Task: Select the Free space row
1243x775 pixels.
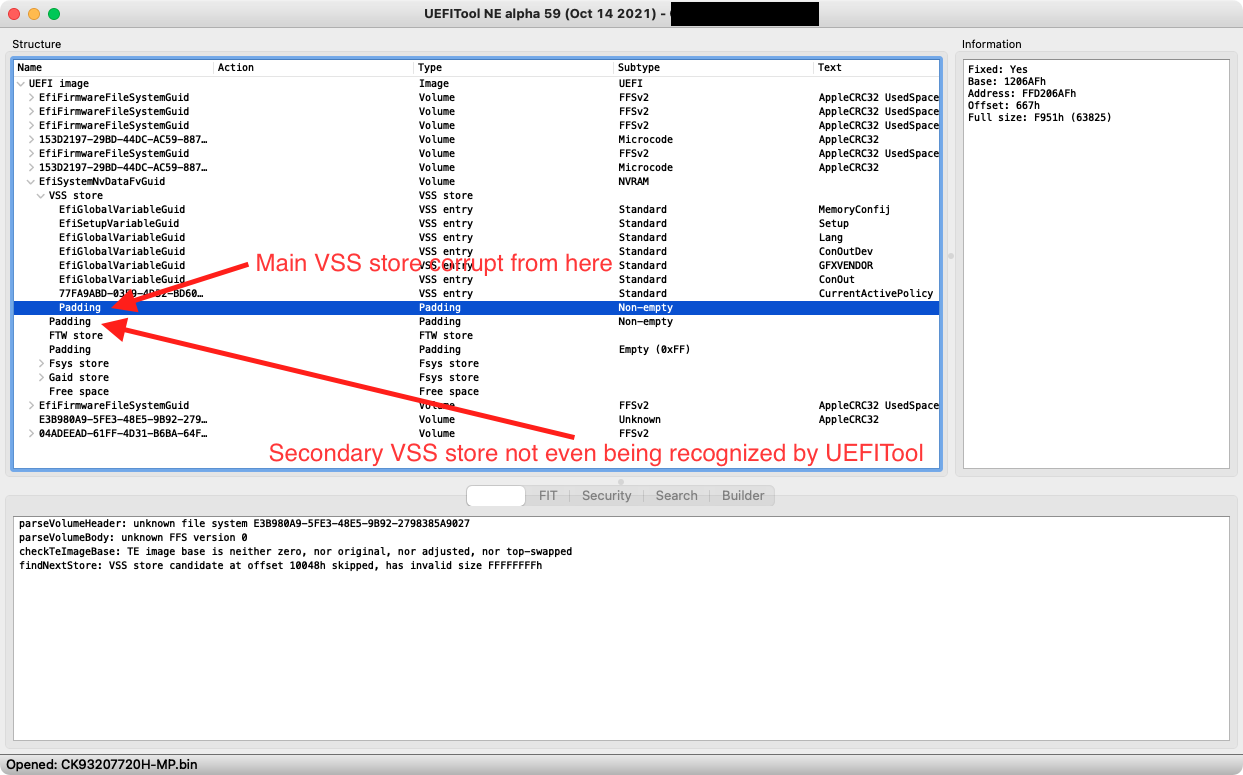Action: 477,392
